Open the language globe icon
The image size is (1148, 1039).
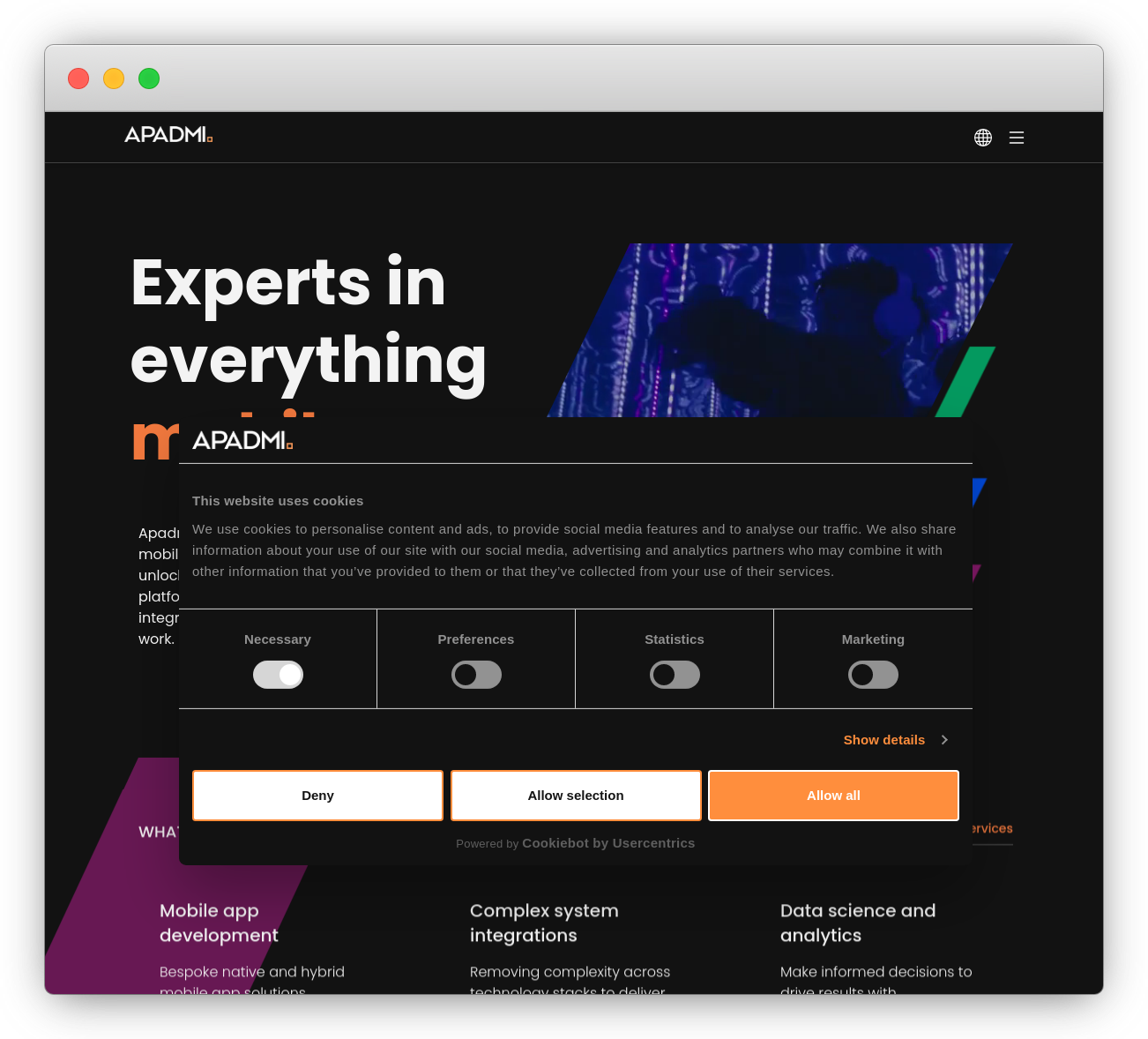983,138
